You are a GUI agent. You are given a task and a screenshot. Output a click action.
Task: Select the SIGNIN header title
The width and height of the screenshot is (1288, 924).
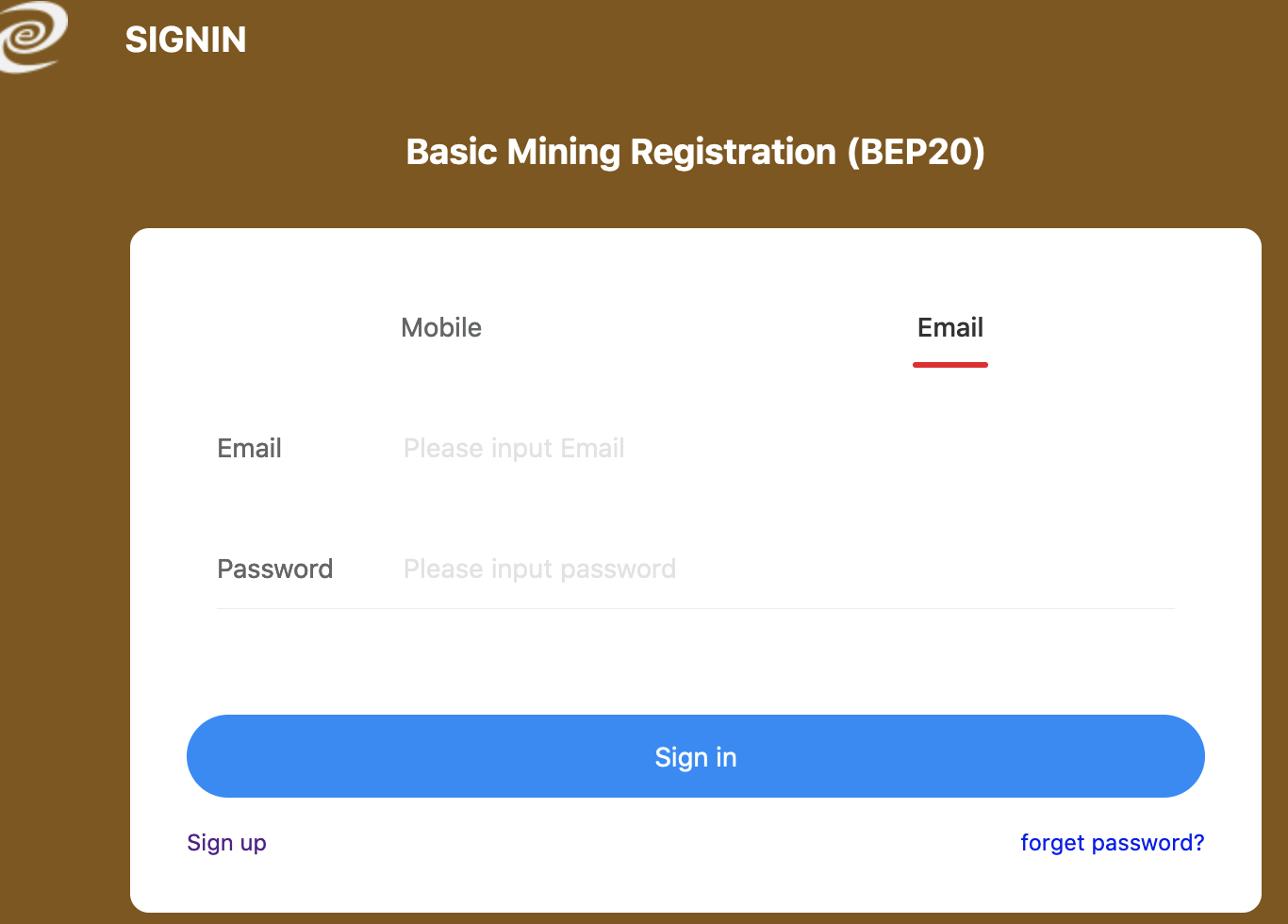186,40
